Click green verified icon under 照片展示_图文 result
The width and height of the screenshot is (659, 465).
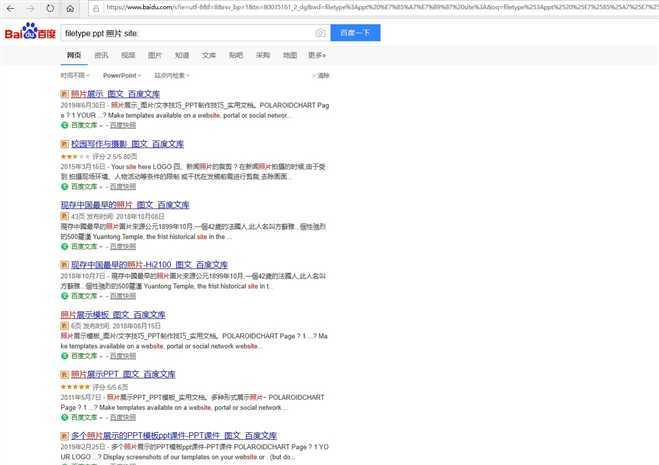pos(64,125)
